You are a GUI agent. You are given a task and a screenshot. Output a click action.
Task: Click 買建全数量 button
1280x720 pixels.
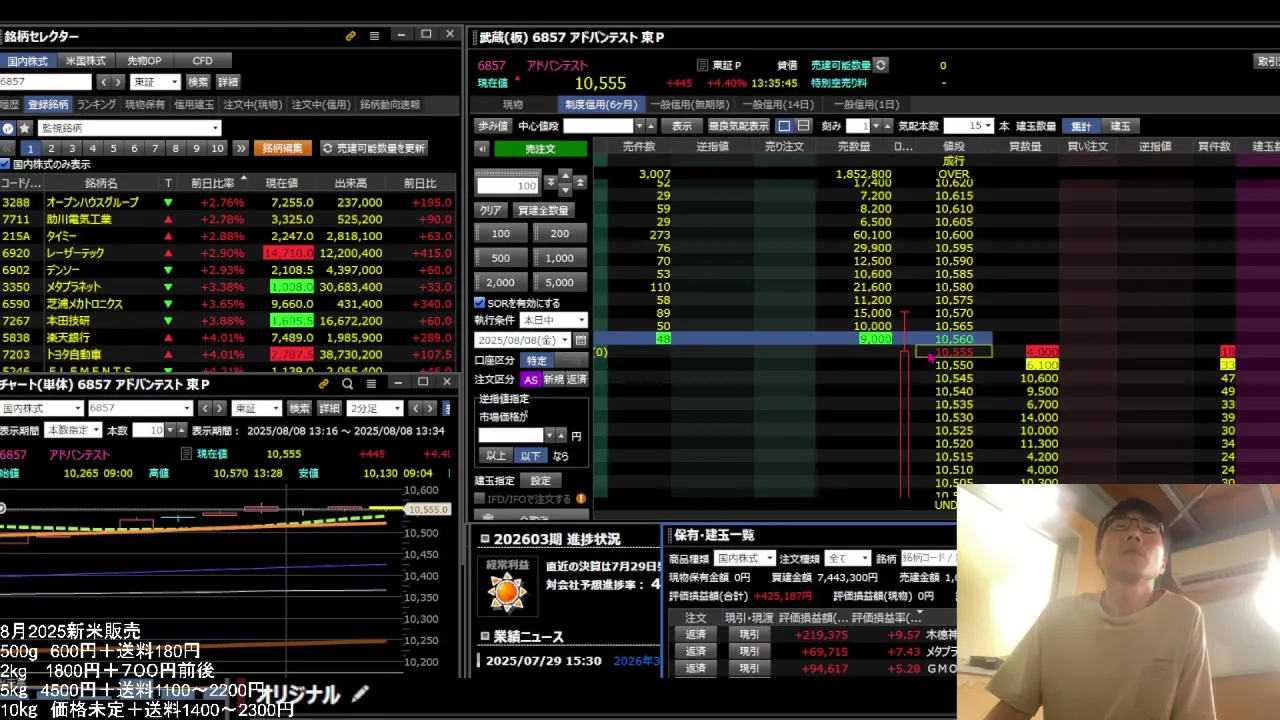(x=543, y=210)
